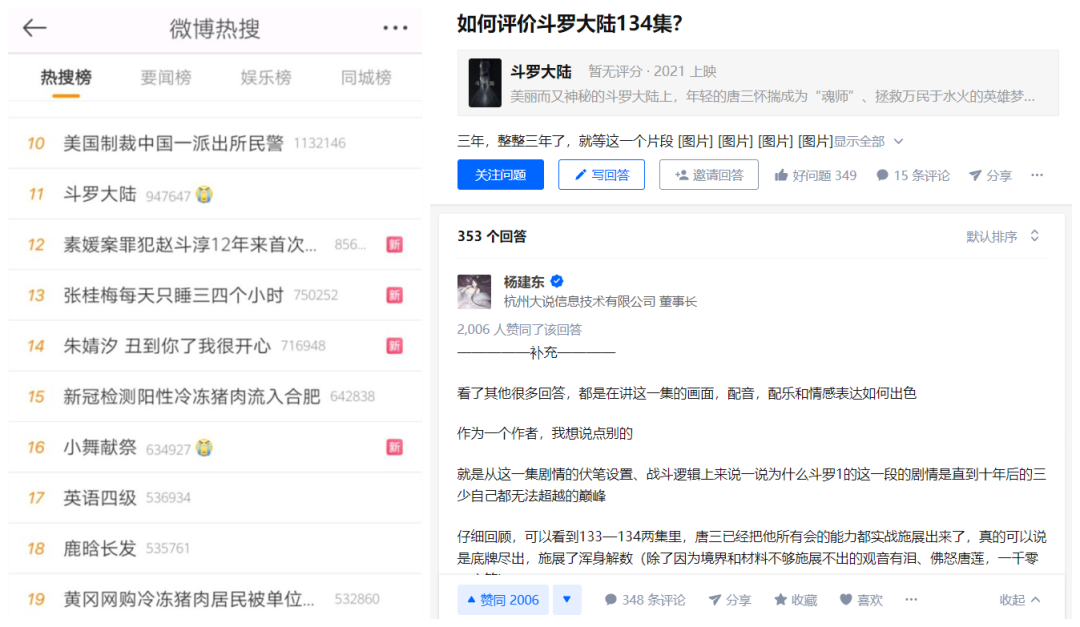Switch to the 要闻榜 tab
The width and height of the screenshot is (1080, 627).
click(x=166, y=77)
